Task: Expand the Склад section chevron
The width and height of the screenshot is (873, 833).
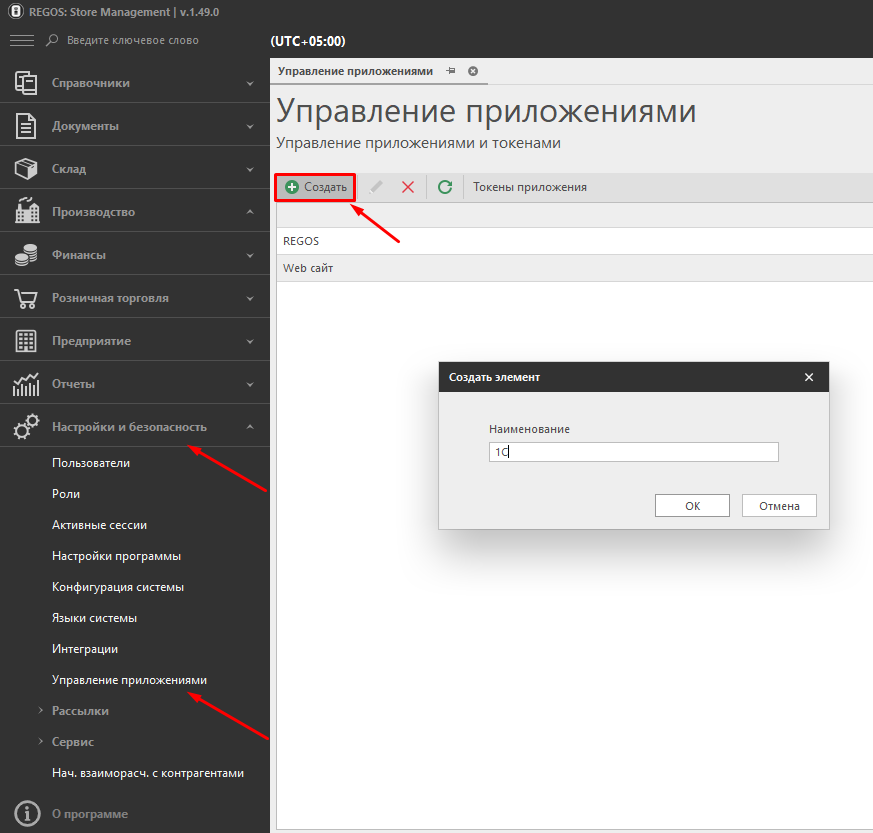Action: coord(250,169)
